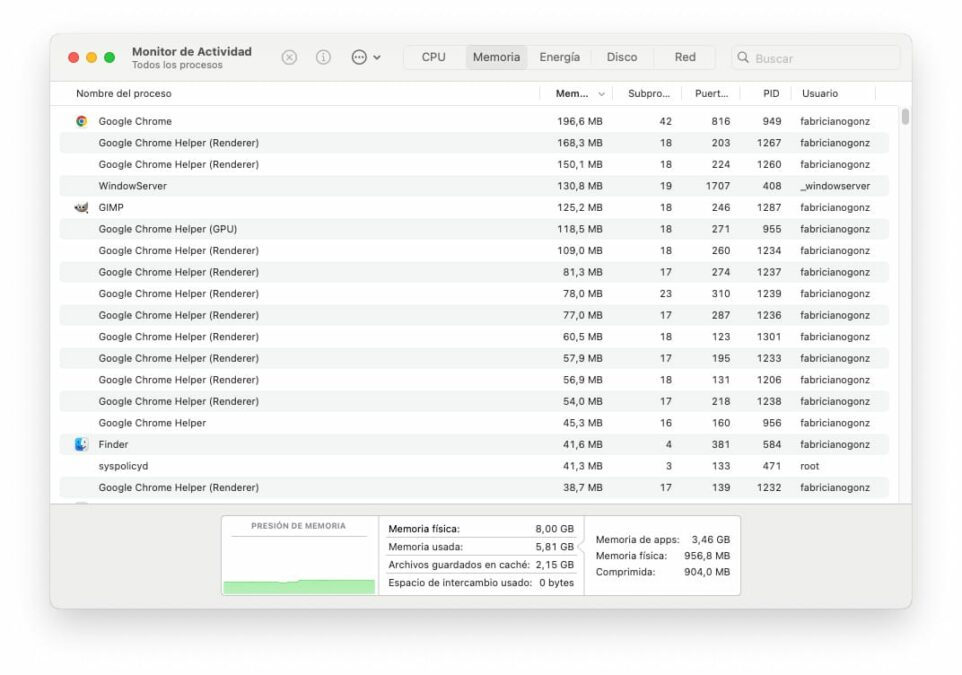Click the Google Chrome app icon
The image size is (962, 675).
coord(82,122)
